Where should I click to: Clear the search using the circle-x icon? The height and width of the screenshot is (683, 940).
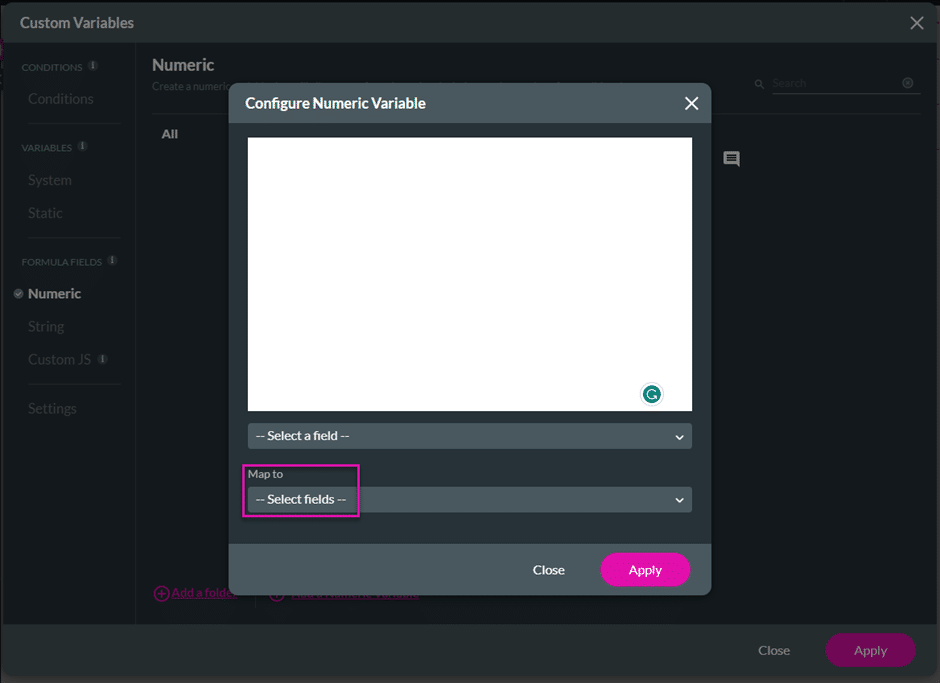pos(908,83)
